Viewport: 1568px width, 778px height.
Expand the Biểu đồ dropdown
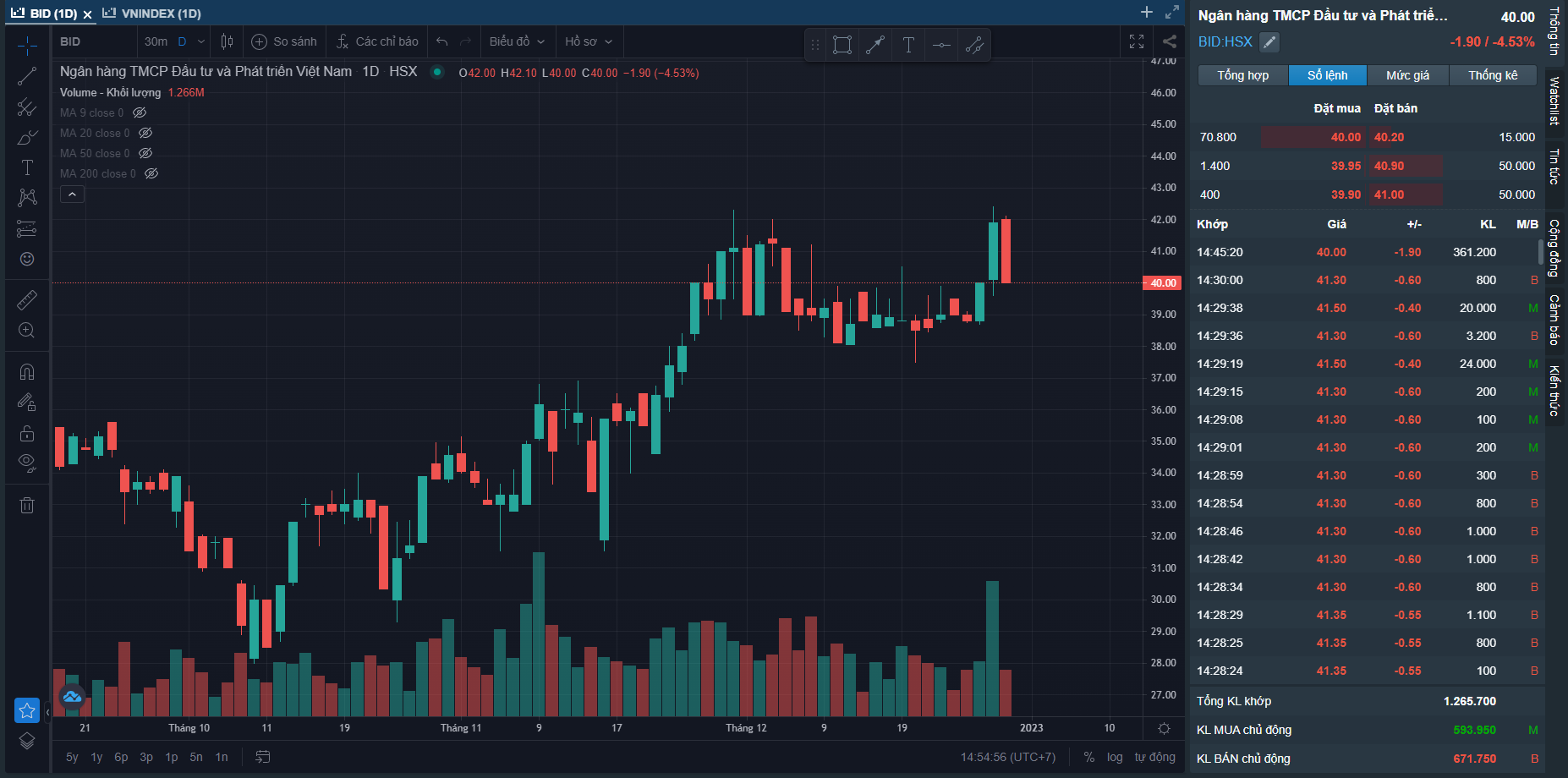(517, 41)
